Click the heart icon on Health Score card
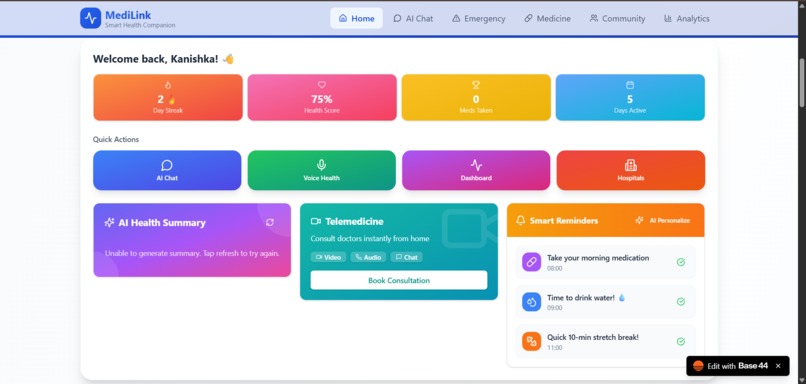 point(322,85)
